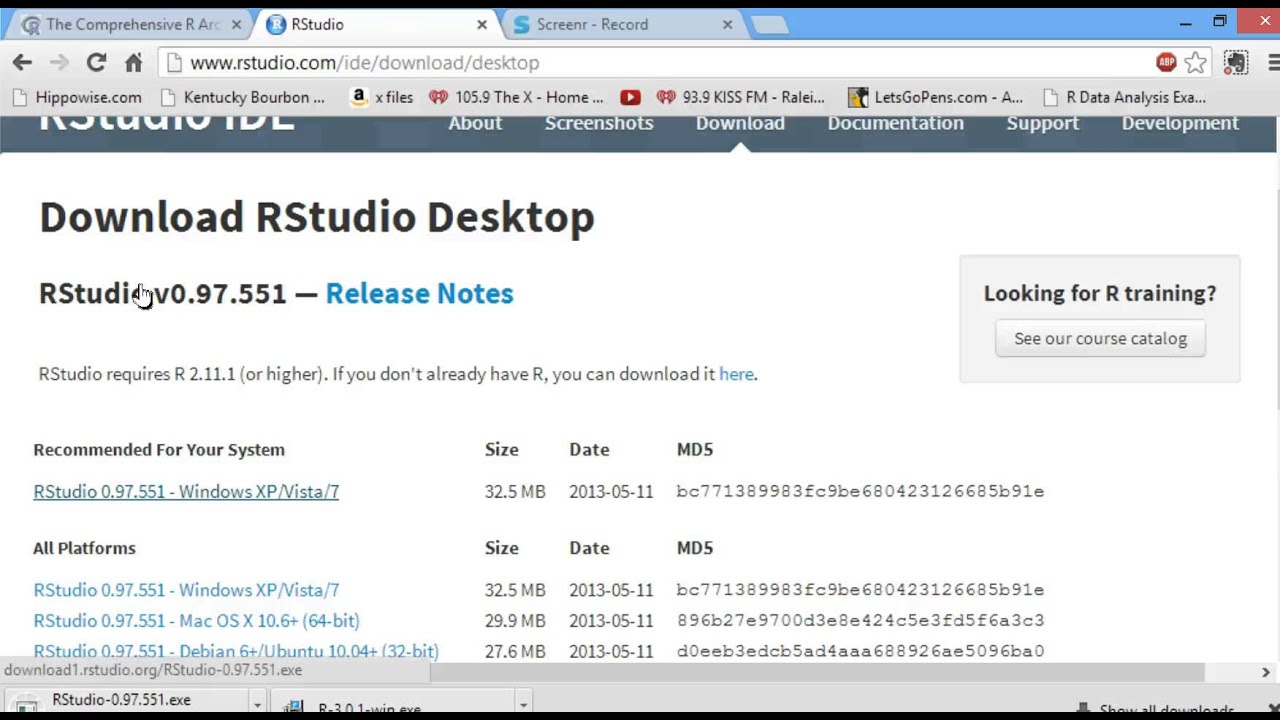This screenshot has width=1280, height=720.
Task: Reload the page with the refresh icon
Action: [x=96, y=62]
